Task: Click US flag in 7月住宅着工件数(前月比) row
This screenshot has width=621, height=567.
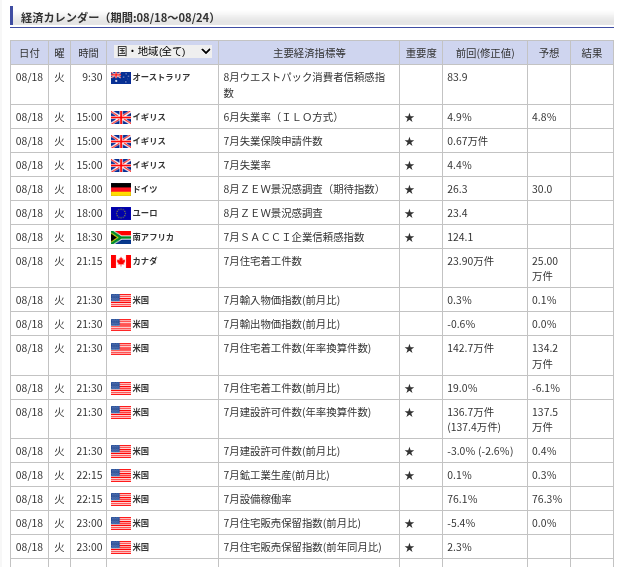Action: (x=121, y=388)
